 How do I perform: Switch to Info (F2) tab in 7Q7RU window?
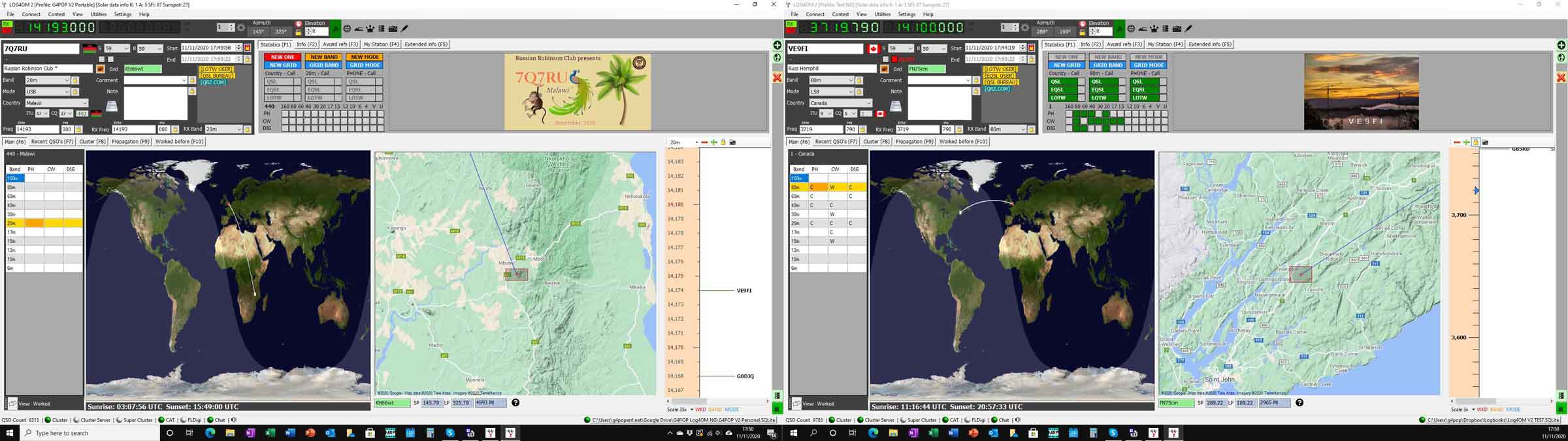(x=306, y=44)
